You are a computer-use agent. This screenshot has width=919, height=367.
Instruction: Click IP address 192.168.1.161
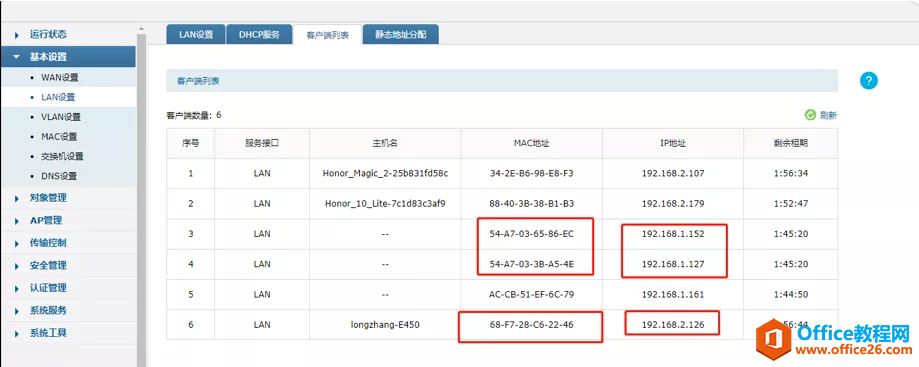tap(673, 294)
